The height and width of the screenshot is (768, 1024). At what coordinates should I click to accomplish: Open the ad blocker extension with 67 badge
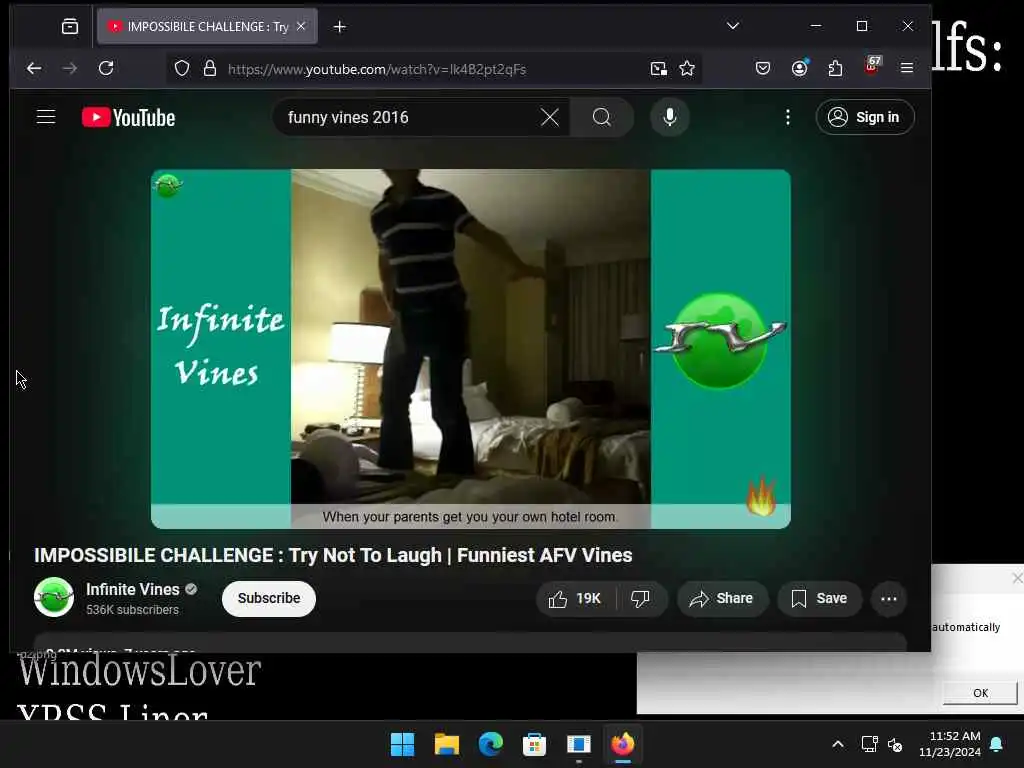pos(872,66)
